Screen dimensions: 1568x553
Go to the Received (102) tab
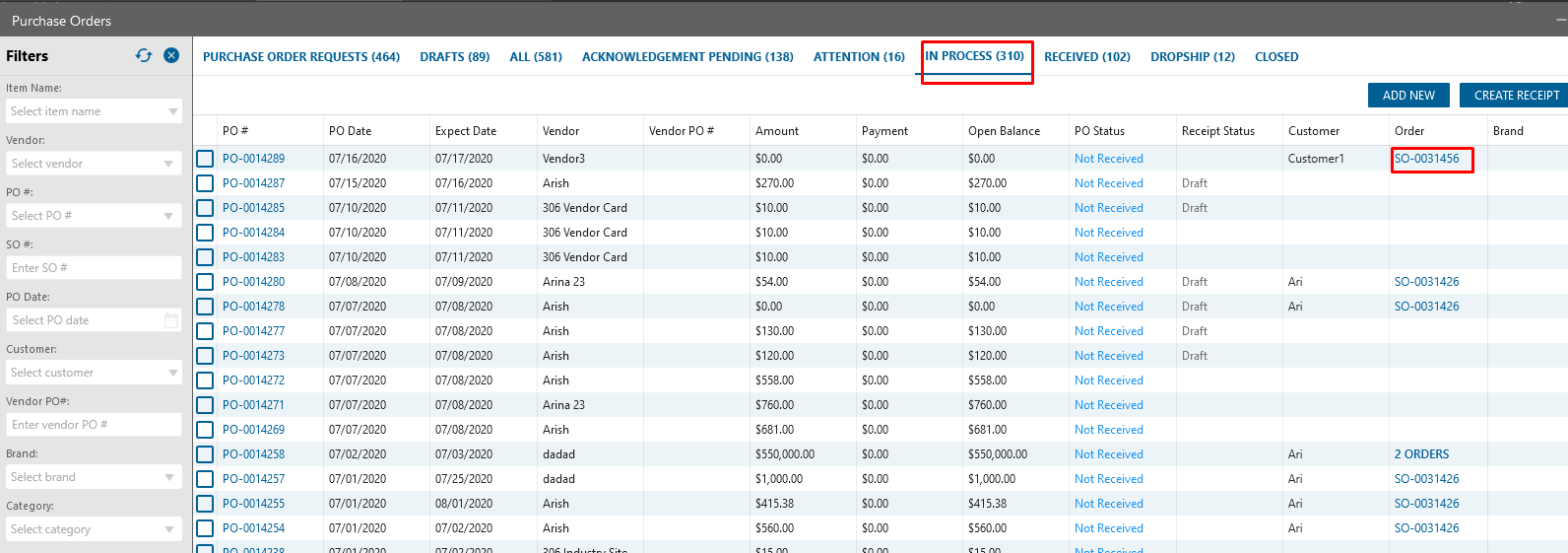pos(1086,57)
